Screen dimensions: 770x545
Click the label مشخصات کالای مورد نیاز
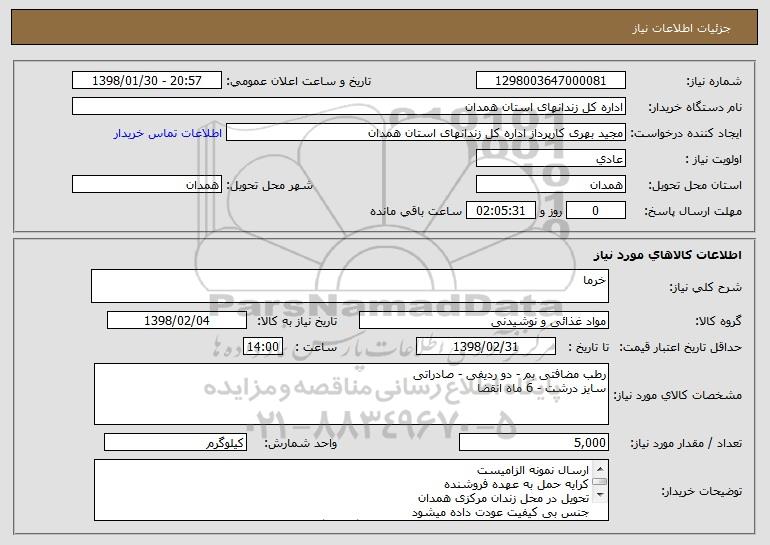(x=678, y=395)
